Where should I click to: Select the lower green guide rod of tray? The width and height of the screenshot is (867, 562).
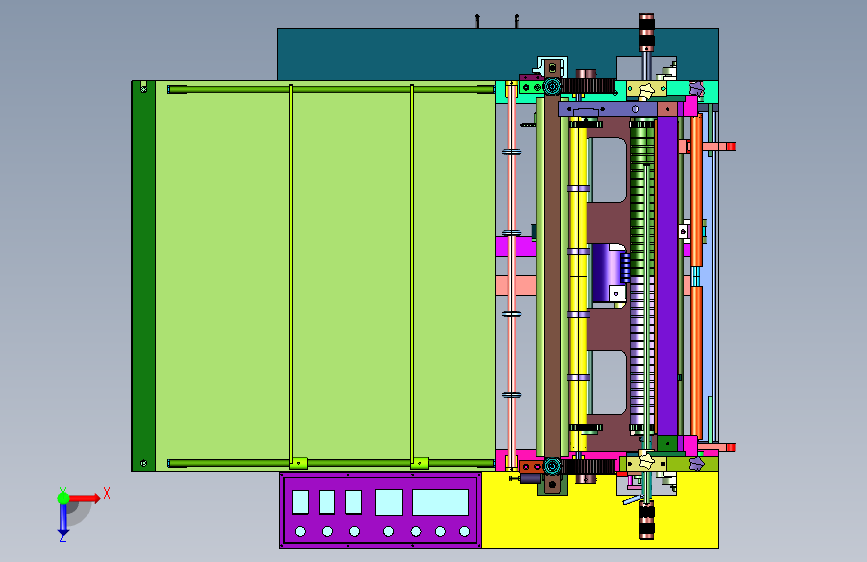click(x=331, y=463)
